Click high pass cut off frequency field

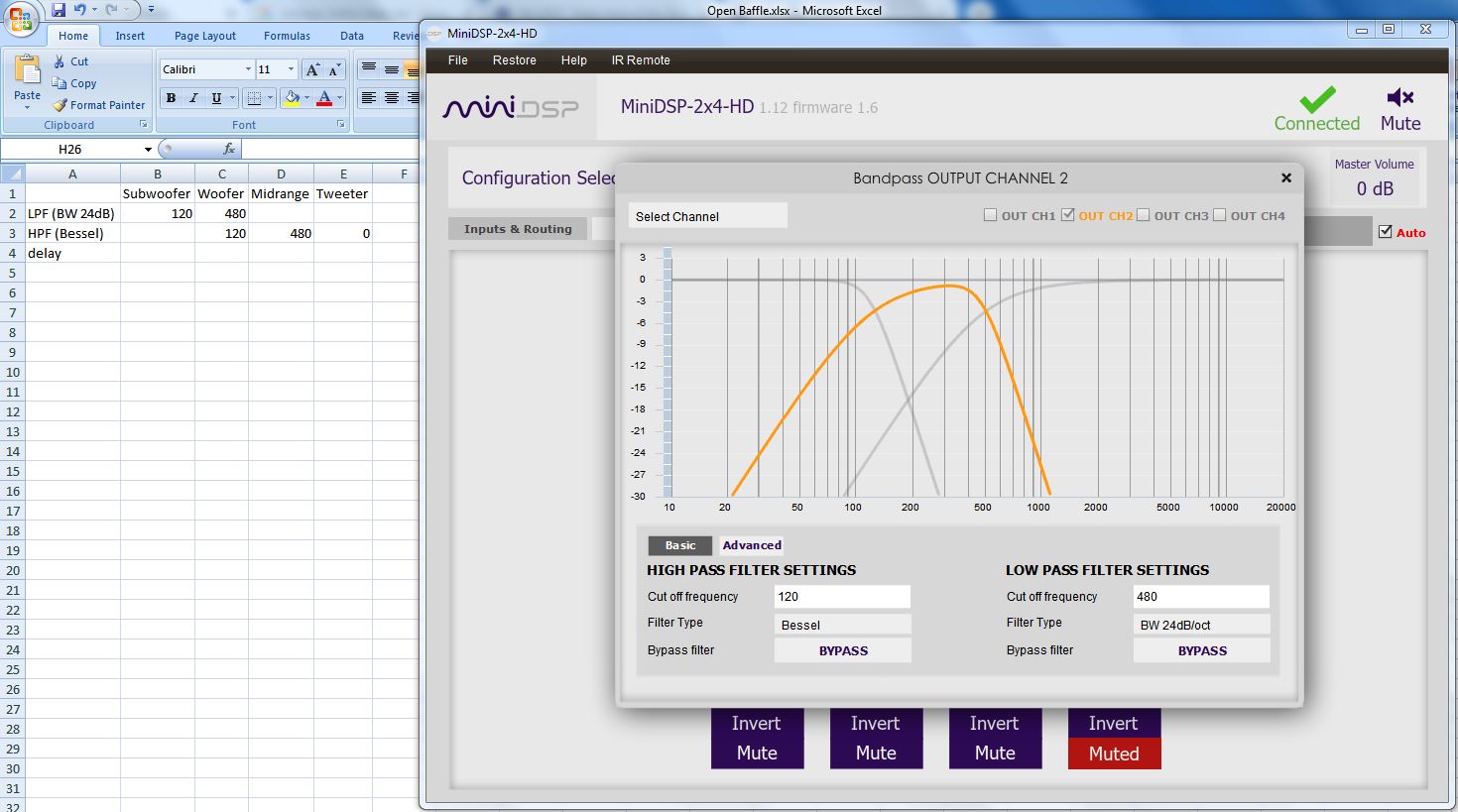coord(842,597)
